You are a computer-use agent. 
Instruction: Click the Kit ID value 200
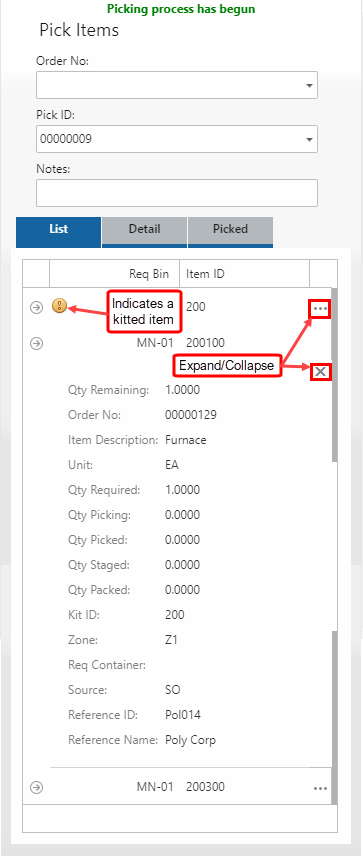click(175, 615)
